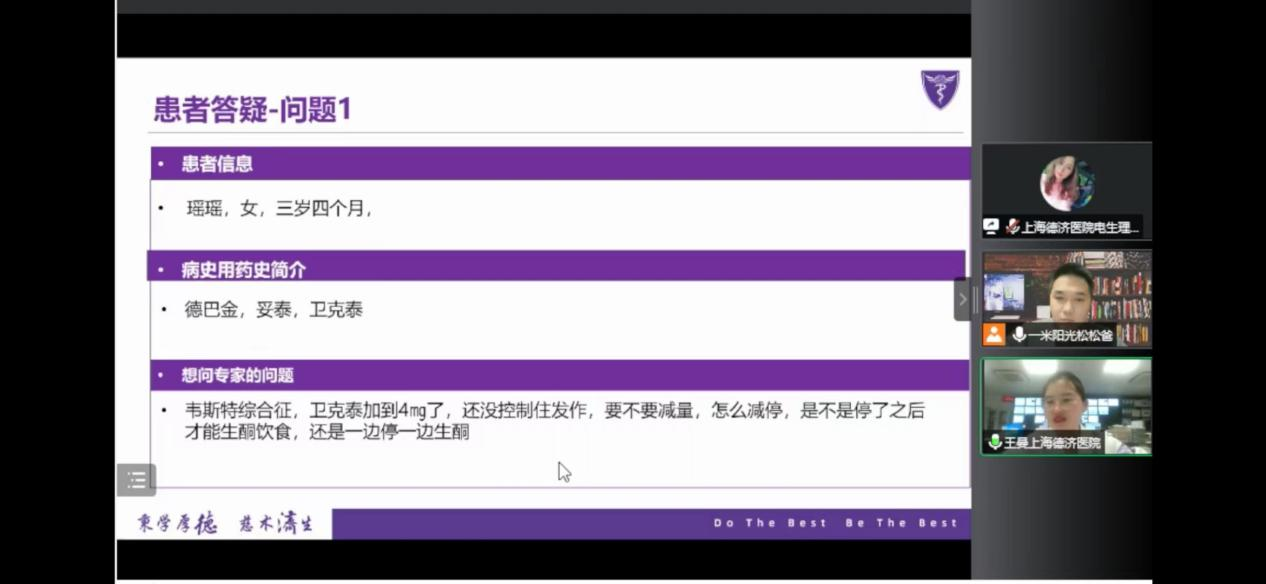Click muted microphone icon beside 上海德济医院电生理
The width and height of the screenshot is (1266, 584).
pyautogui.click(x=1012, y=227)
